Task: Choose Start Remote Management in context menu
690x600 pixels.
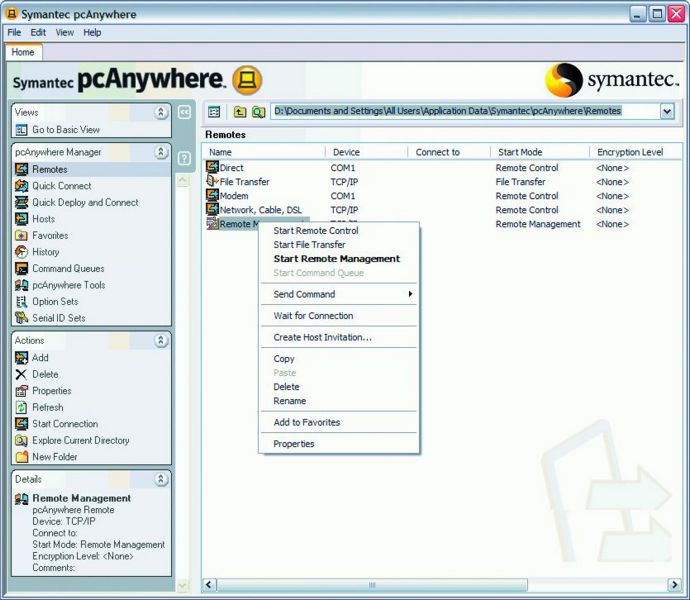Action: tap(338, 259)
